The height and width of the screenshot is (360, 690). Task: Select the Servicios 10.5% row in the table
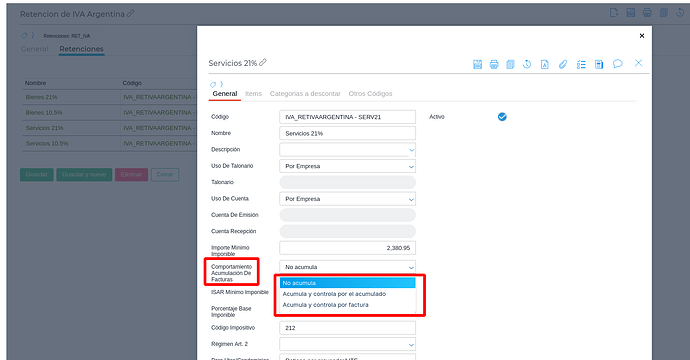[x=110, y=143]
